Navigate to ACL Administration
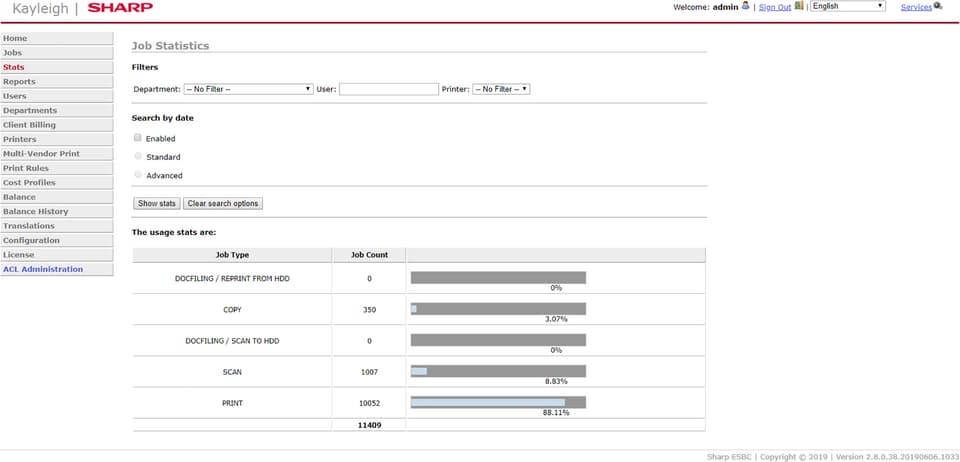This screenshot has height=462, width=960. coord(43,269)
